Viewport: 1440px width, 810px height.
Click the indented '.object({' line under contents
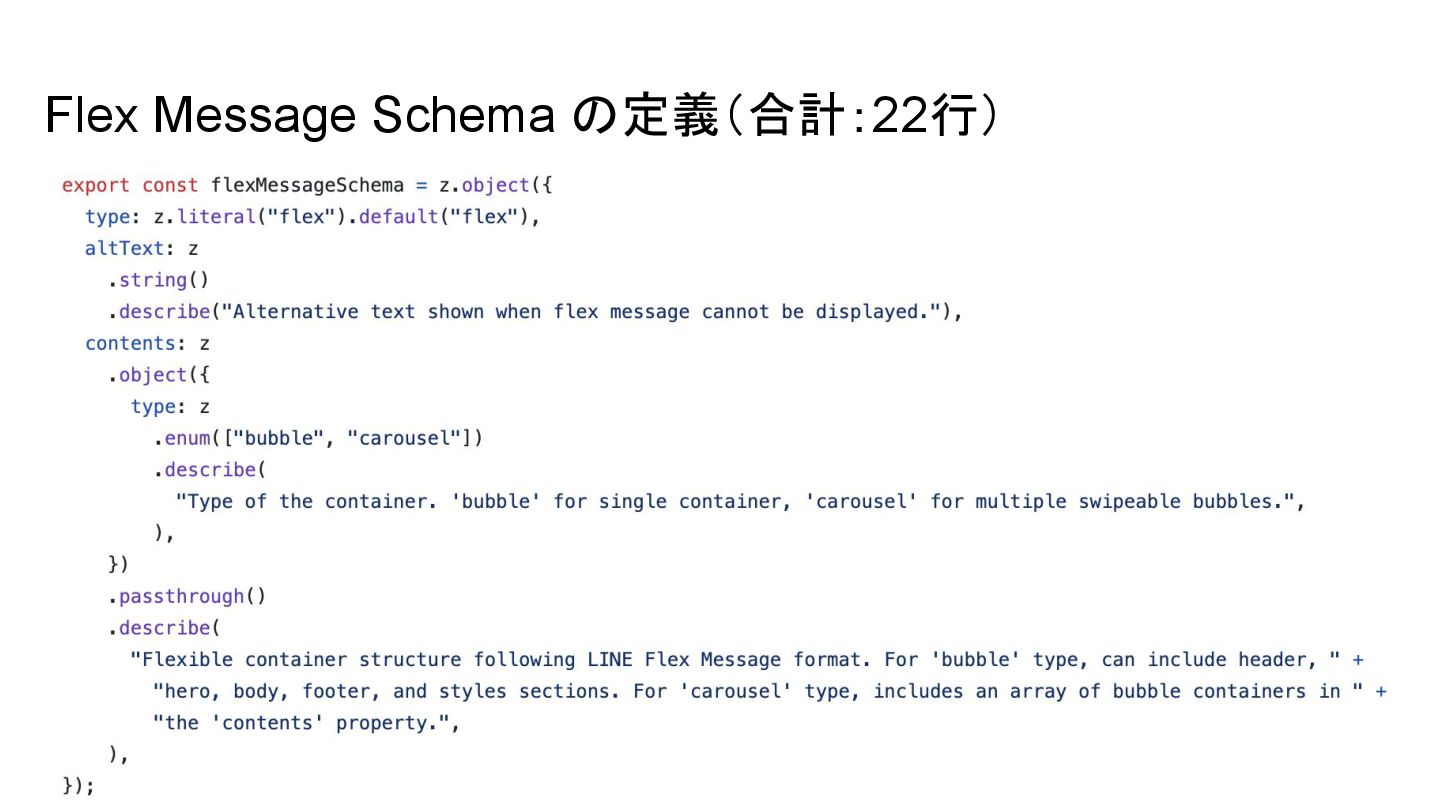tap(158, 375)
